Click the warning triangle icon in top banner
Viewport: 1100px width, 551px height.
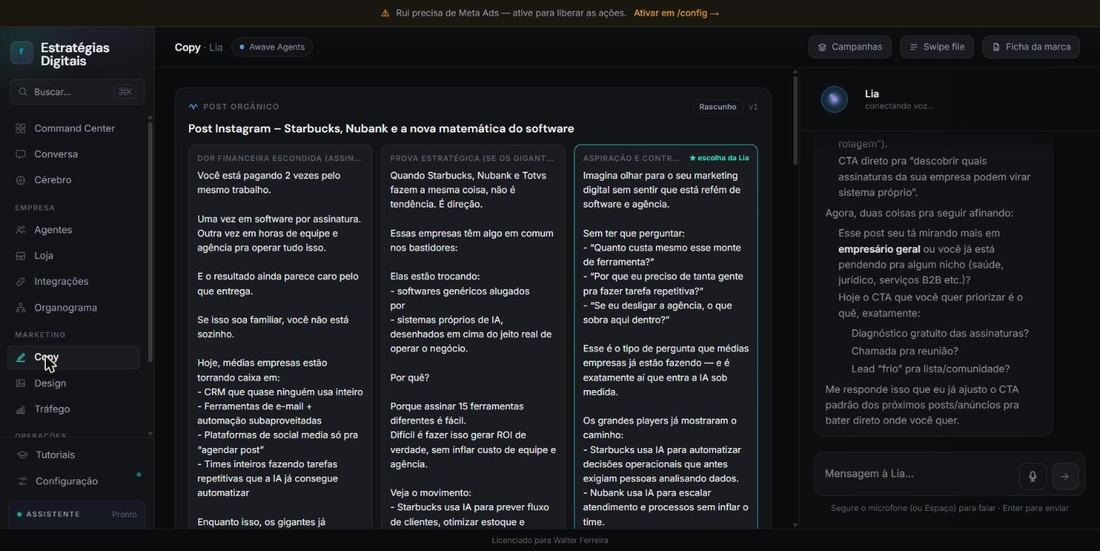pos(385,13)
